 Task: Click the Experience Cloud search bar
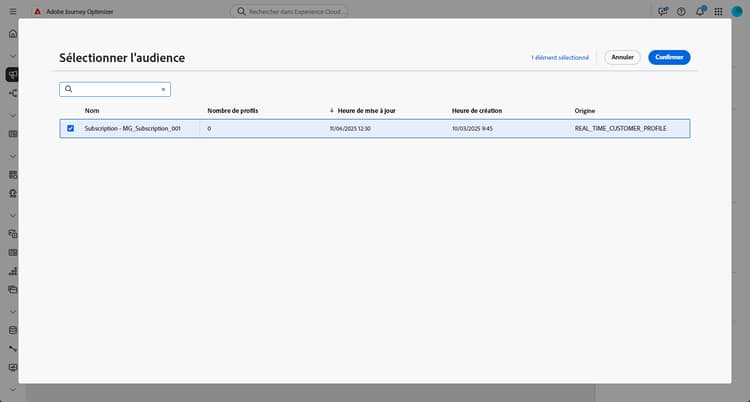coord(289,11)
